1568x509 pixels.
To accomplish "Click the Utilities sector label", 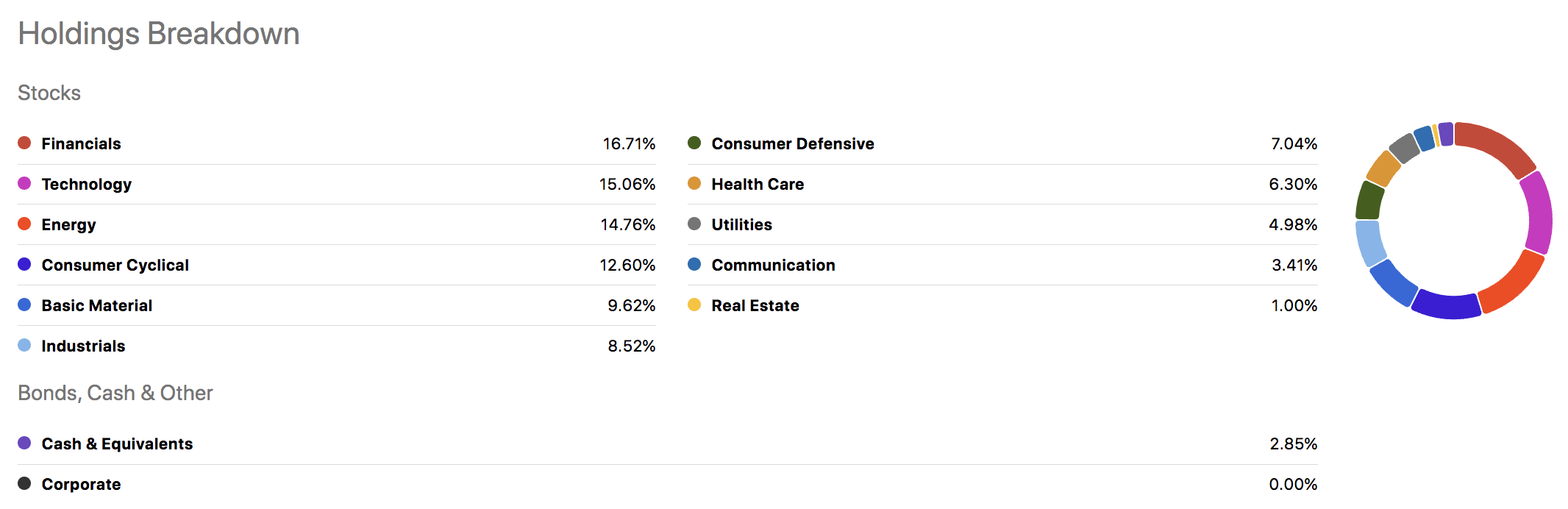I will click(741, 224).
